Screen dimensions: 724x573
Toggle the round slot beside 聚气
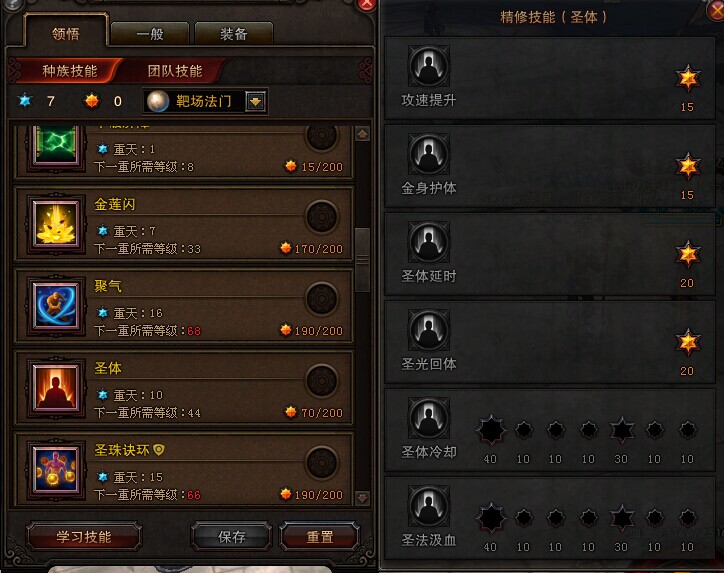tap(322, 299)
